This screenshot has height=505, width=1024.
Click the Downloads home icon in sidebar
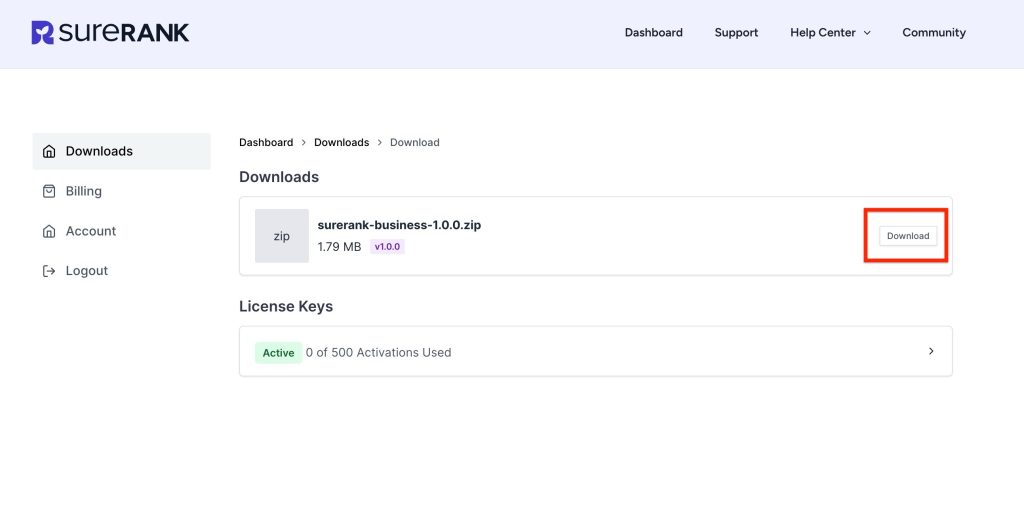(x=49, y=151)
